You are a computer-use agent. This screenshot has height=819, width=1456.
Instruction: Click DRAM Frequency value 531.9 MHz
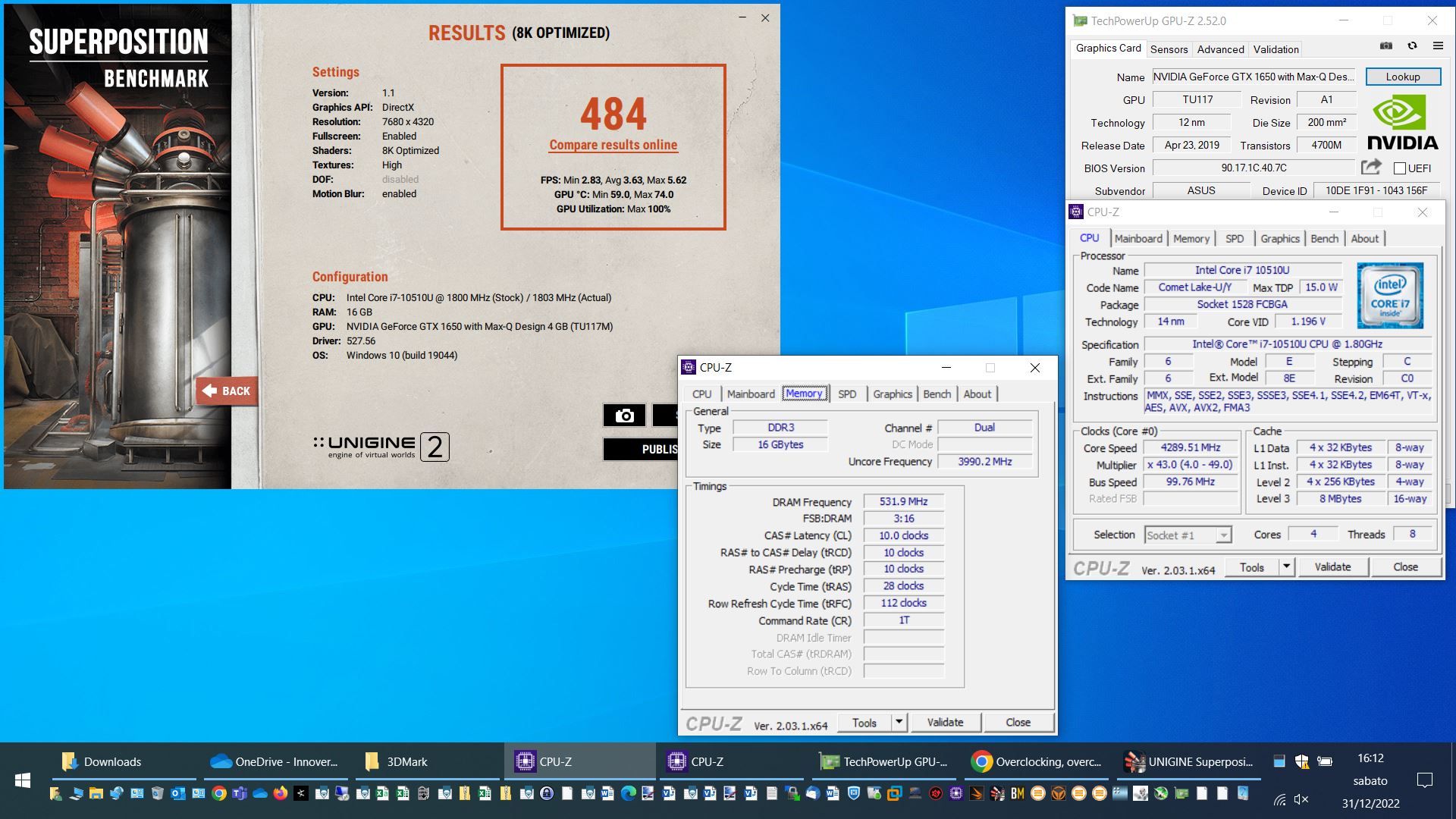[903, 501]
